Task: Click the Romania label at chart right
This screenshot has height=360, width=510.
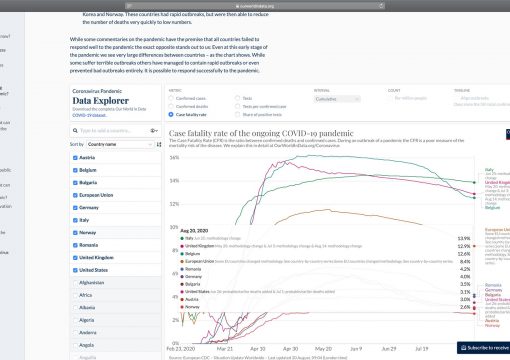Action: 493,285
